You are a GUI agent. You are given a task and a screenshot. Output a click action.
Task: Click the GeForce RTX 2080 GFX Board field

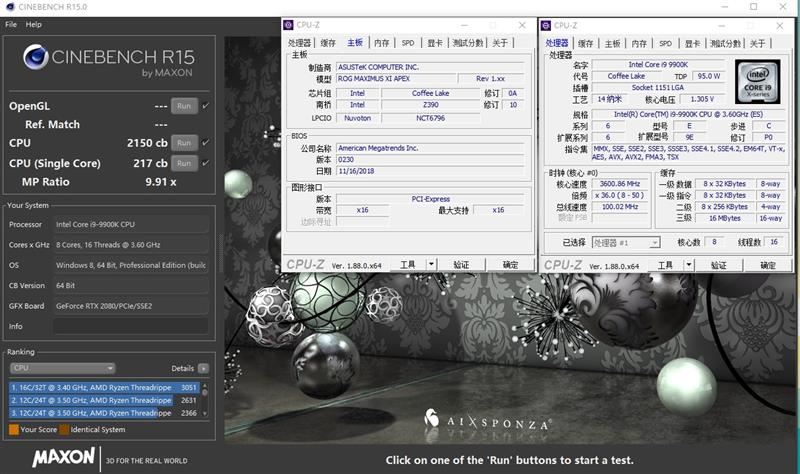[131, 306]
